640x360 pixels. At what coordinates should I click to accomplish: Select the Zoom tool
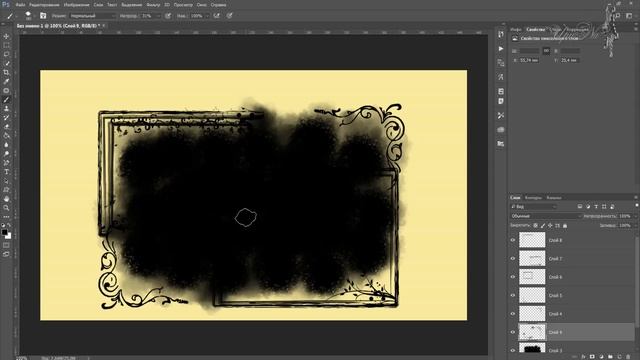pyautogui.click(x=6, y=208)
